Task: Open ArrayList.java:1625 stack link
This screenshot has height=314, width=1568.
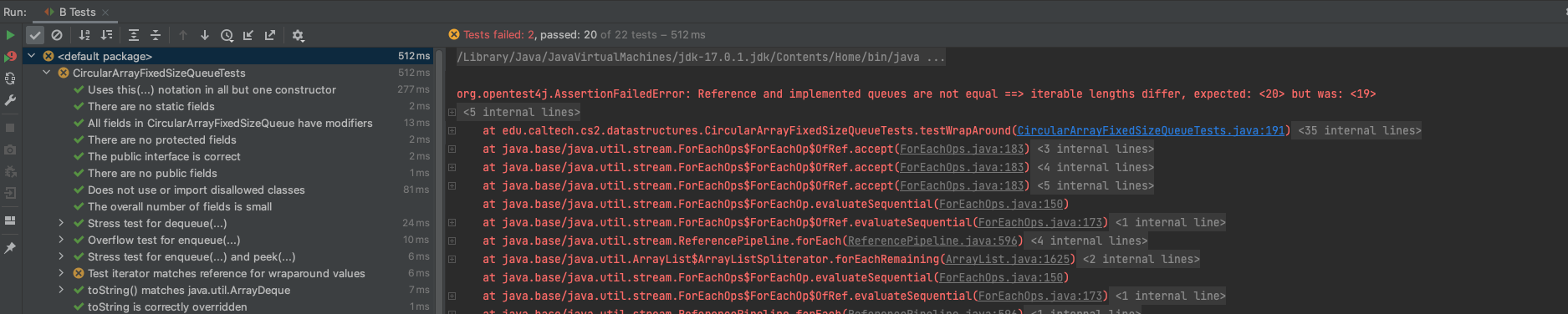Action: (x=1008, y=259)
